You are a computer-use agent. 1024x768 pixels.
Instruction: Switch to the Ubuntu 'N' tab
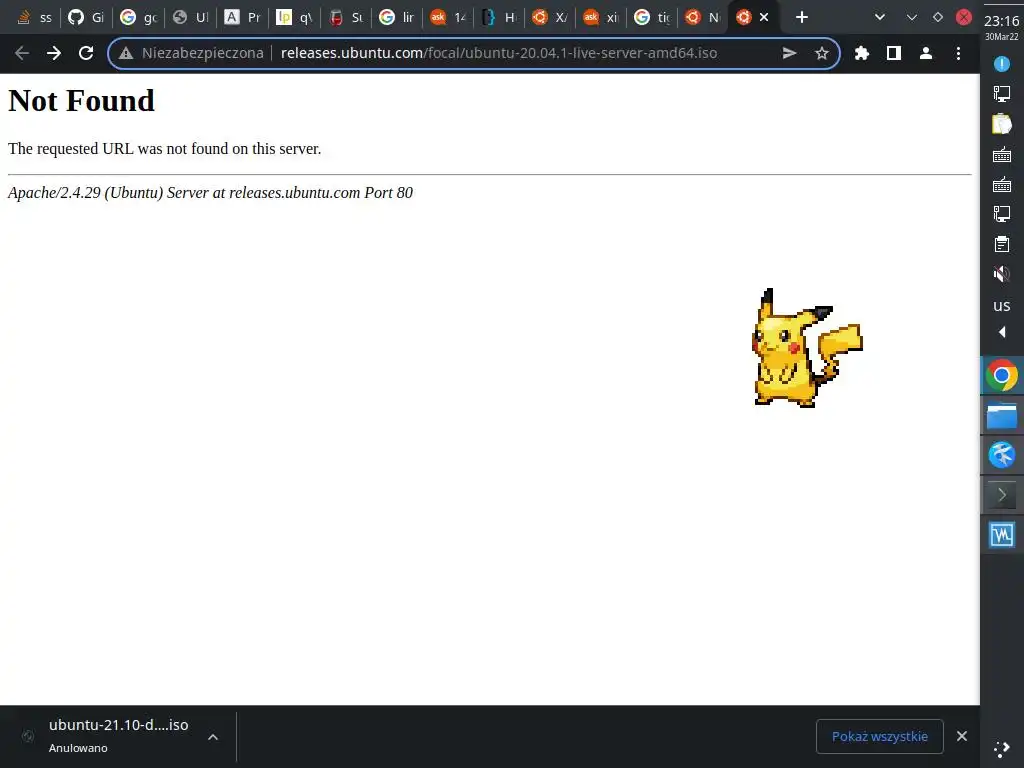703,17
